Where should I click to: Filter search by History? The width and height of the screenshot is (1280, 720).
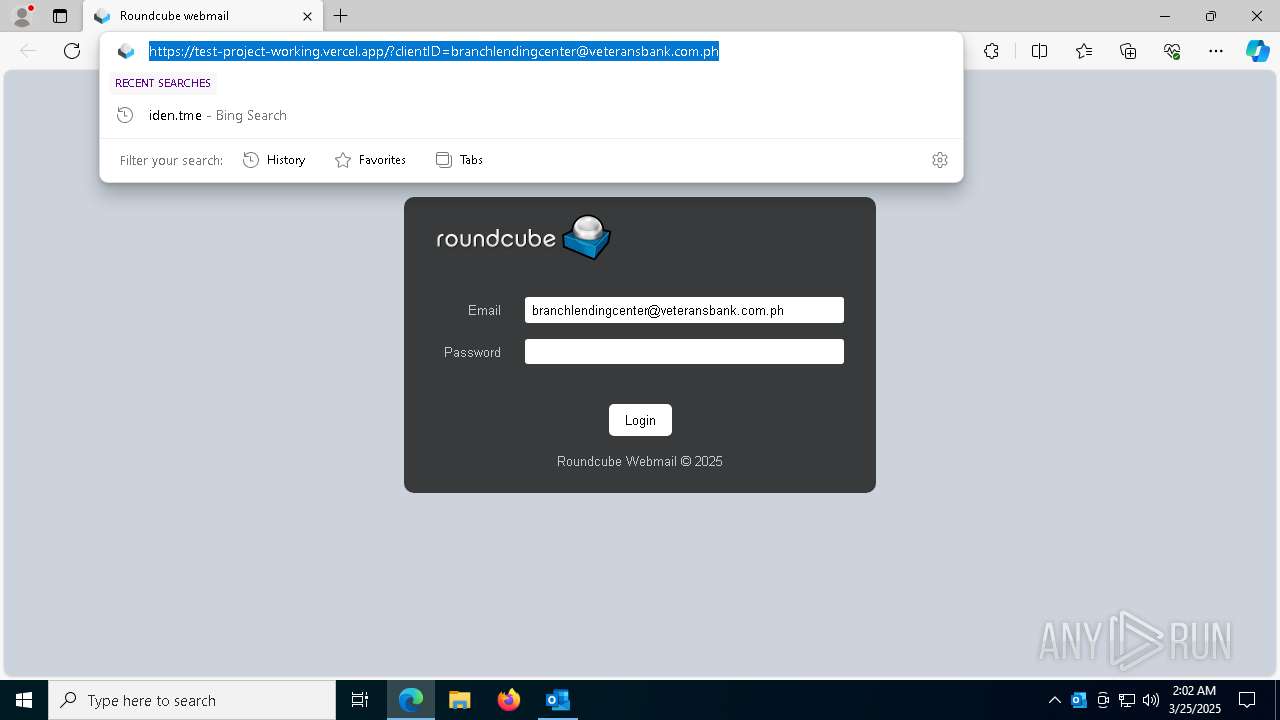(274, 160)
